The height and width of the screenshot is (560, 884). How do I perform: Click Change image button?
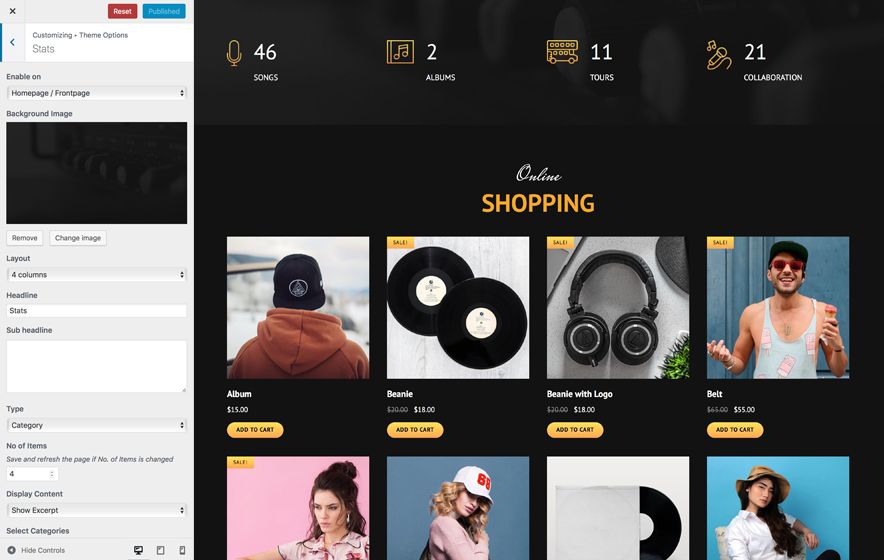[x=78, y=238]
